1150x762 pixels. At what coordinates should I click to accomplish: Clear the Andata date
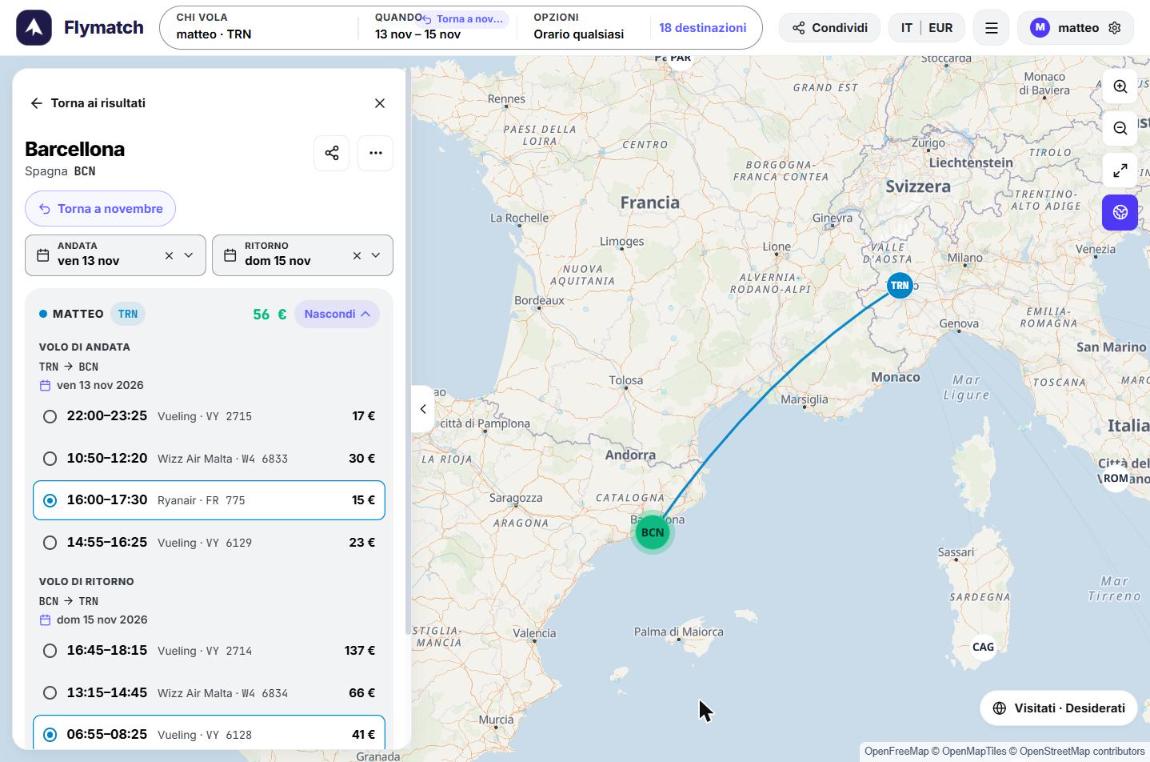tap(169, 255)
